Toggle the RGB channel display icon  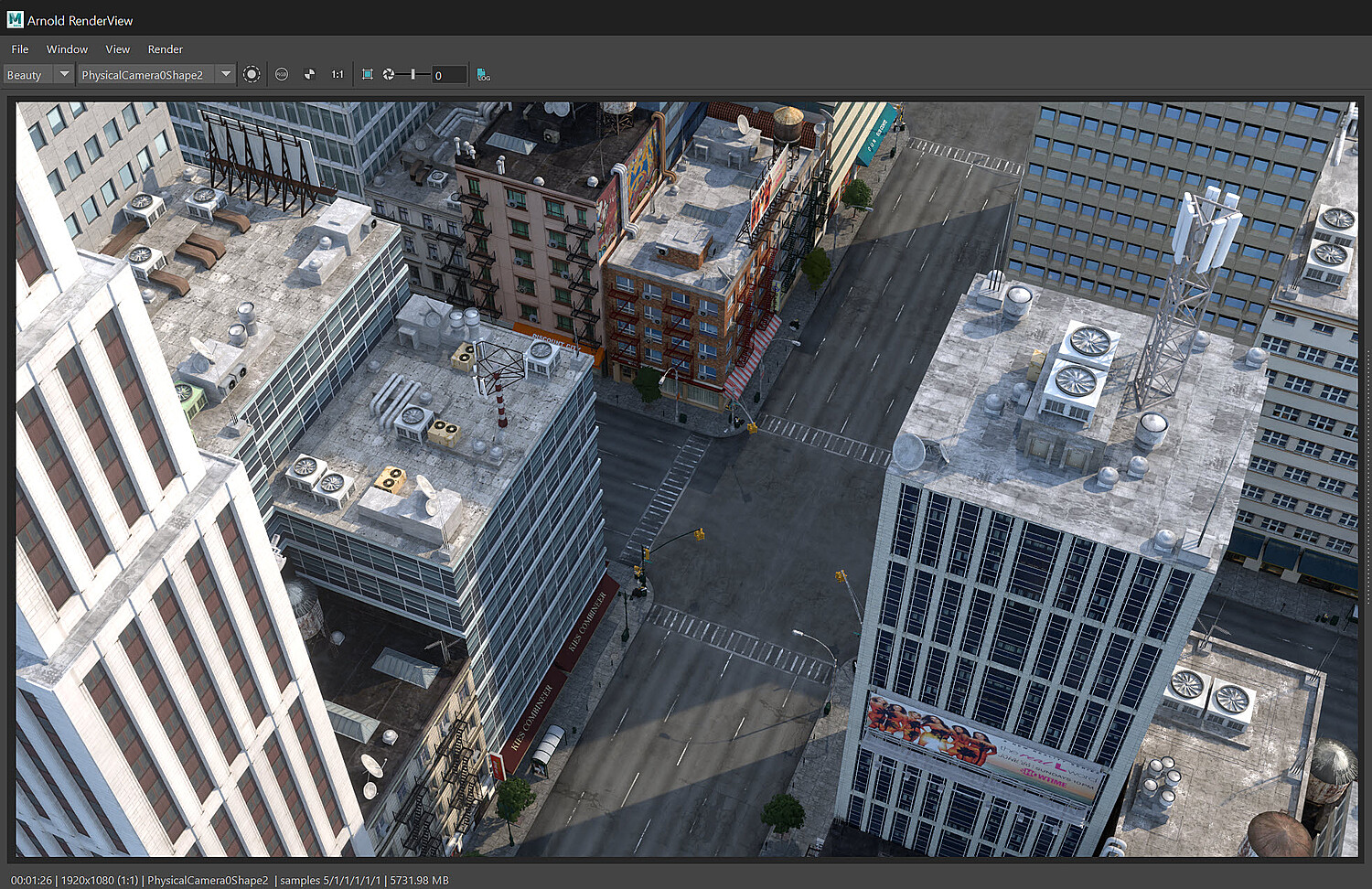tap(282, 74)
